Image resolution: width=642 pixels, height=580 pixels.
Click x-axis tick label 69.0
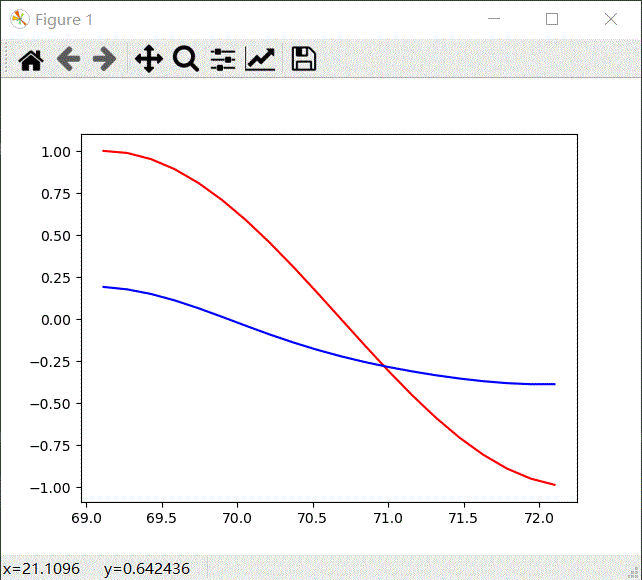click(86, 518)
